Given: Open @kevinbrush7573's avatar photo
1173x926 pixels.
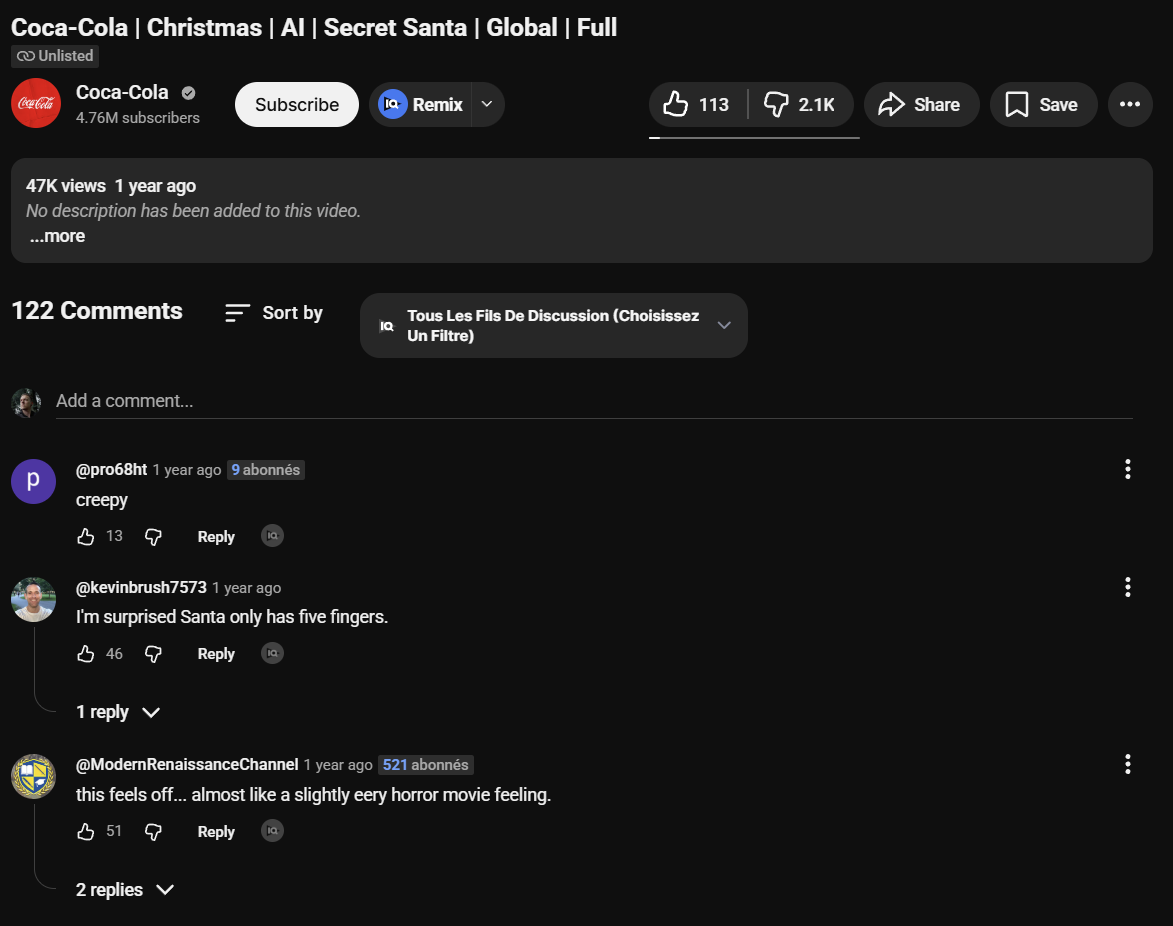Looking at the screenshot, I should click(x=33, y=599).
